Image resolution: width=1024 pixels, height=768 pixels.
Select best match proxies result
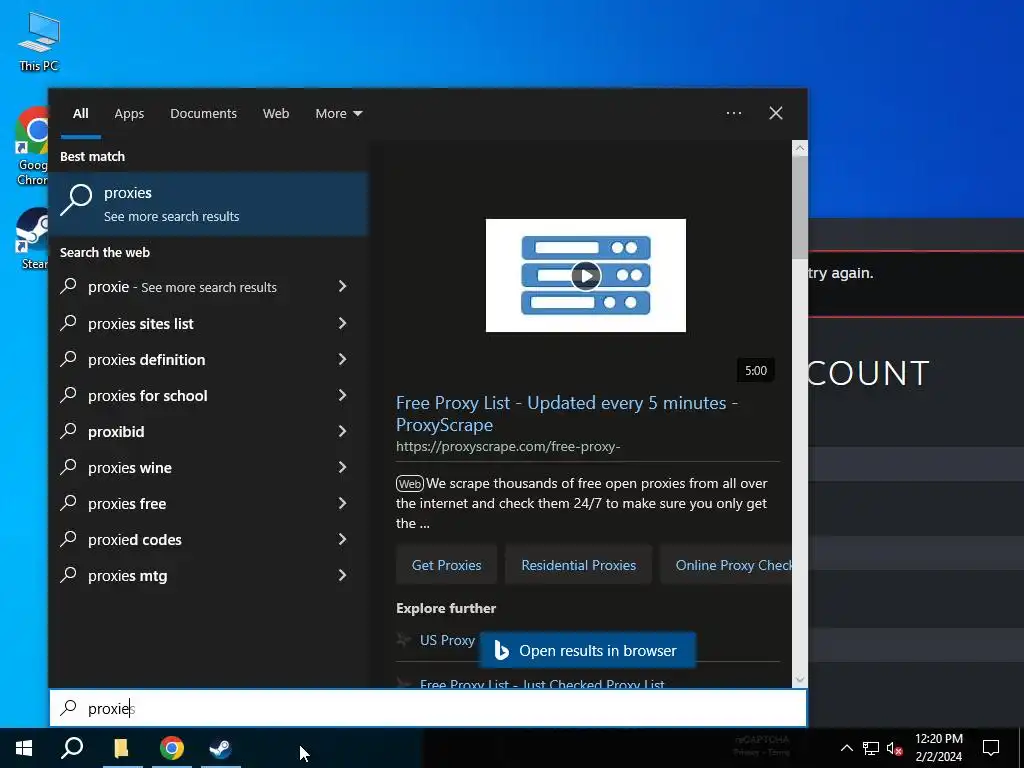(208, 204)
